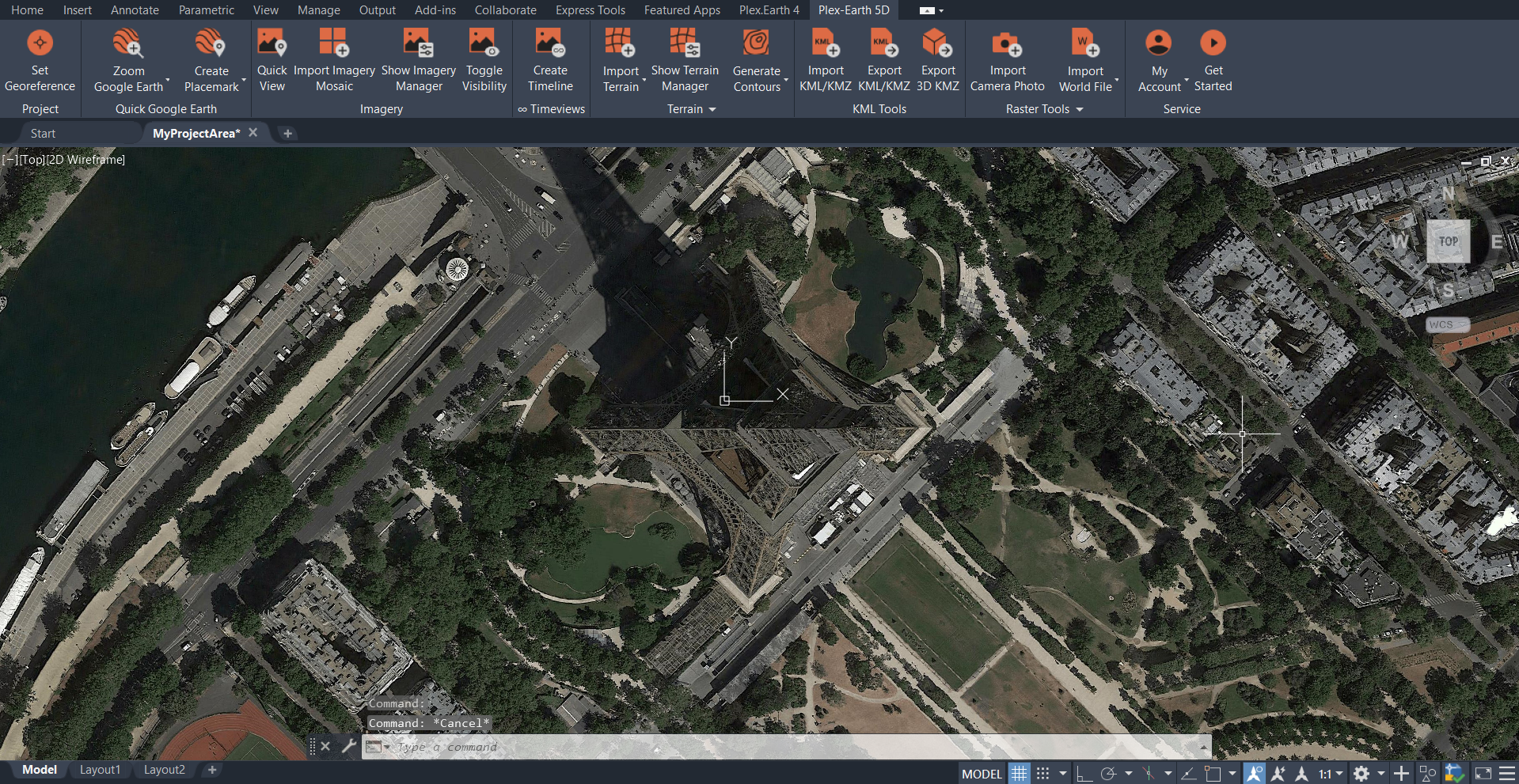The image size is (1519, 784).
Task: Close the command line window
Action: (x=325, y=746)
